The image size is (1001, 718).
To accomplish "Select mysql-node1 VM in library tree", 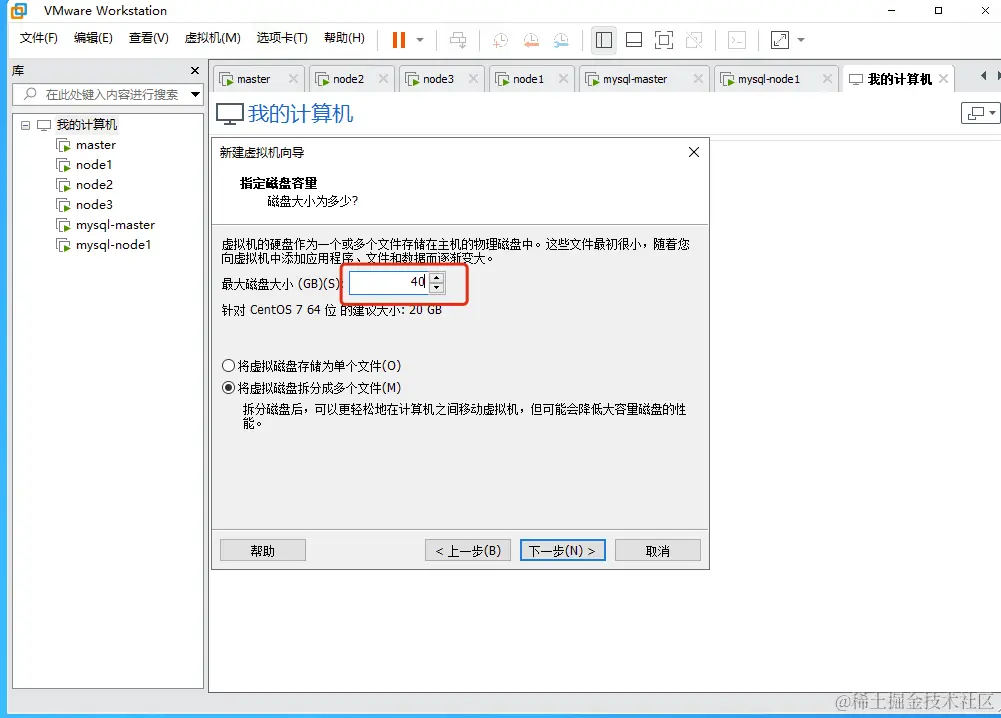I will [114, 244].
